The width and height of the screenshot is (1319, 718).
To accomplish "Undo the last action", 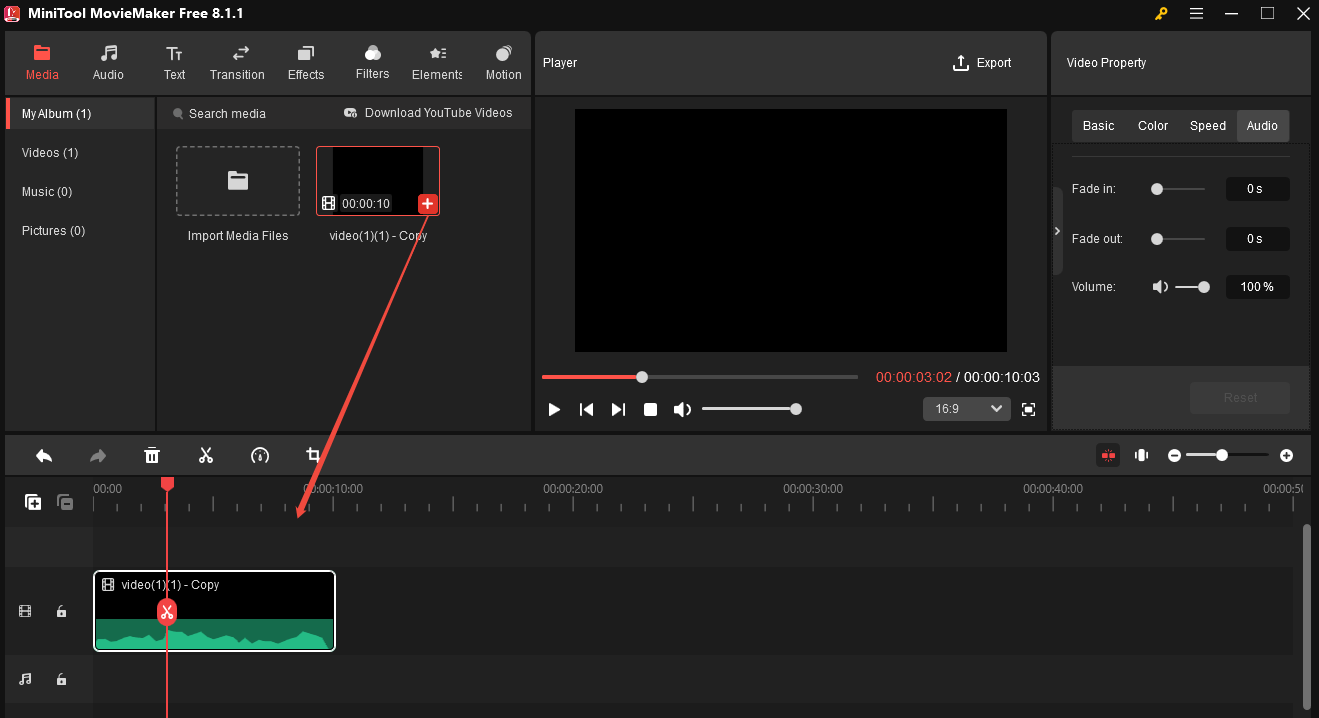I will 44,455.
